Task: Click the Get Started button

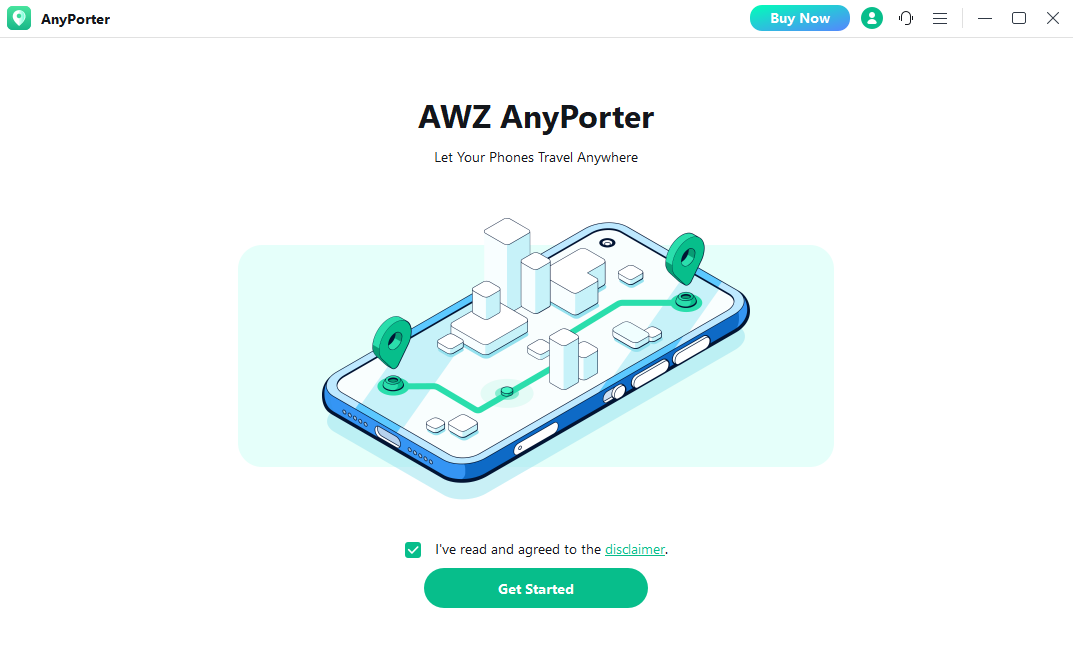Action: [x=536, y=588]
